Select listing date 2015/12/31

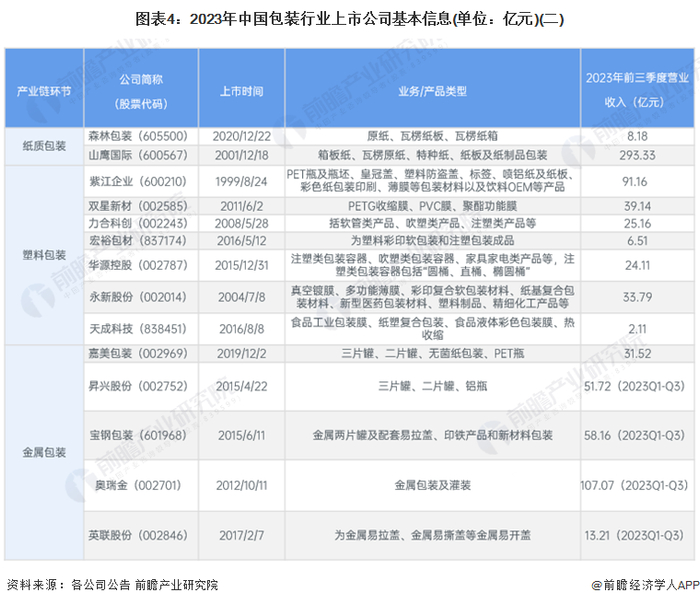click(242, 265)
